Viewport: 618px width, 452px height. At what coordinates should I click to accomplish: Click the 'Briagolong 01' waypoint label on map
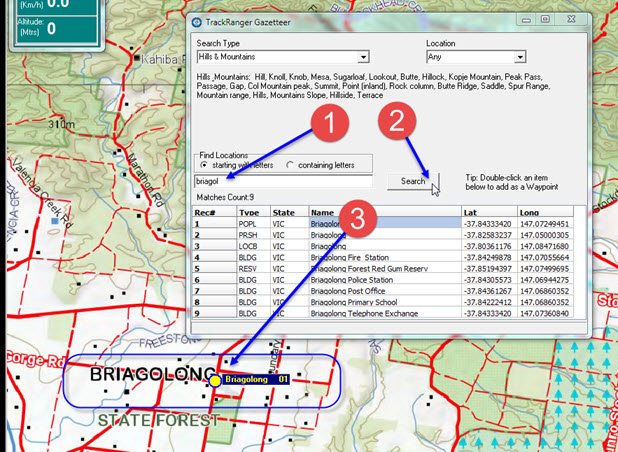point(256,380)
